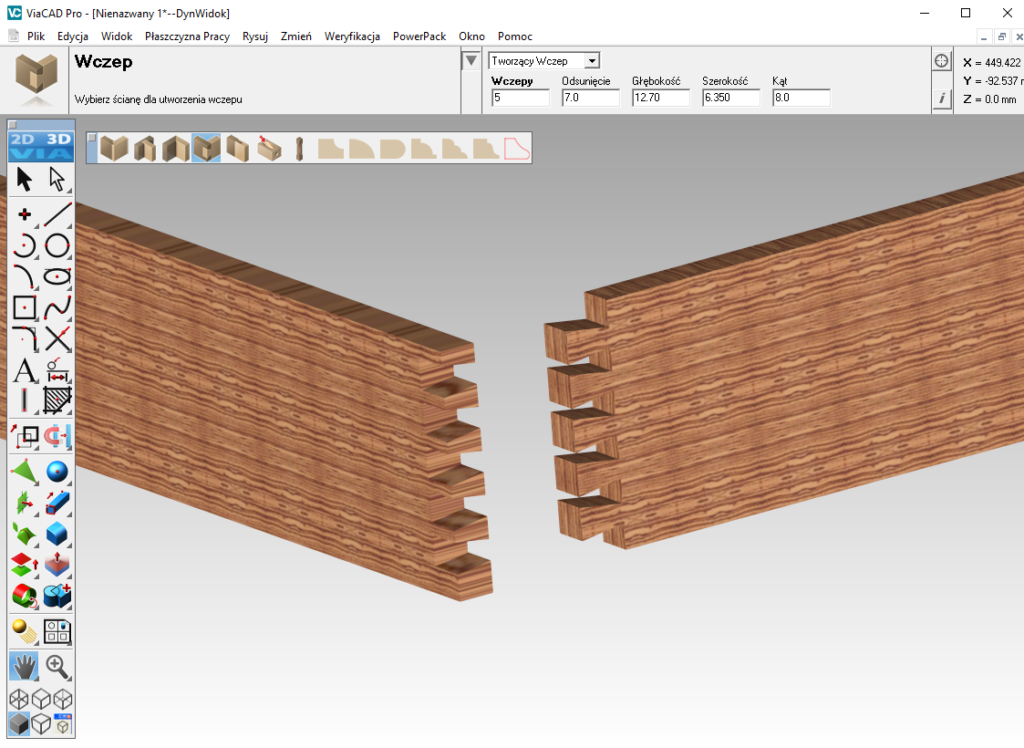Pick the blue sphere solid primitive tool
This screenshot has height=748, width=1024.
click(57, 472)
